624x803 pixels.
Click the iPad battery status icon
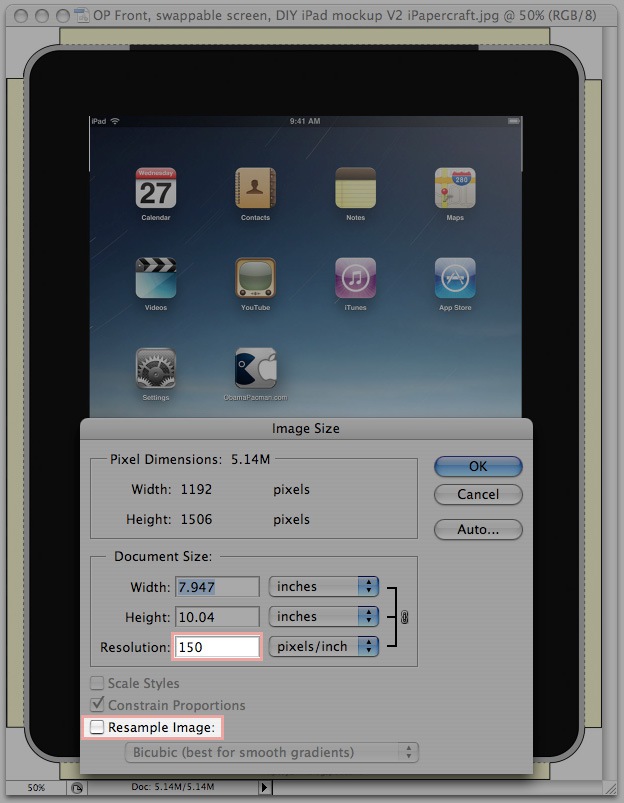(x=513, y=121)
